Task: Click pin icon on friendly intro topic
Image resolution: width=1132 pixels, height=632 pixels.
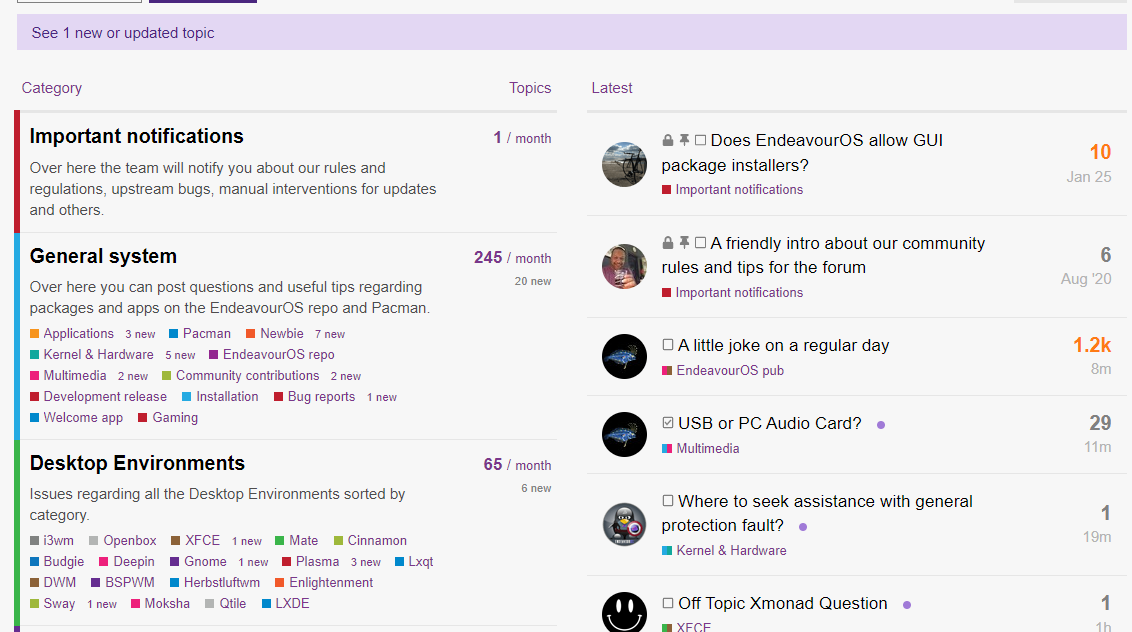Action: [684, 243]
